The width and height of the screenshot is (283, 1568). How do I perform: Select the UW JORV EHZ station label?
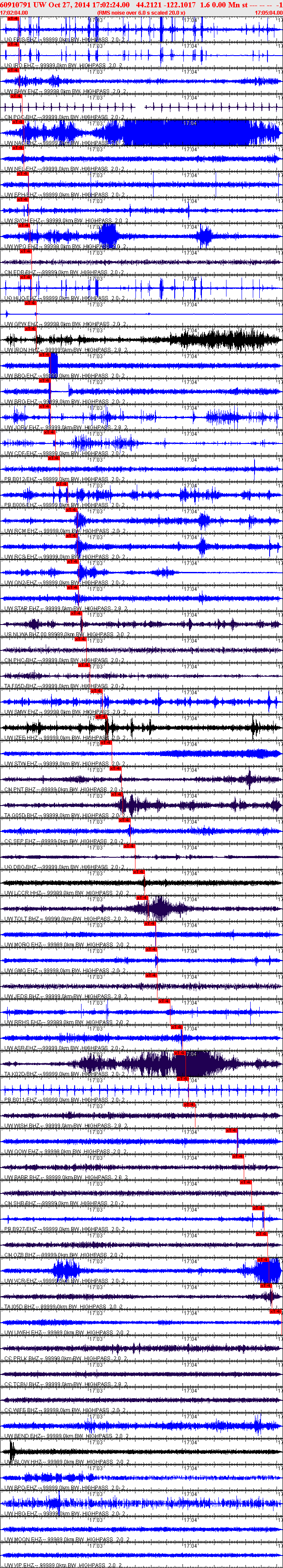(x=66, y=428)
